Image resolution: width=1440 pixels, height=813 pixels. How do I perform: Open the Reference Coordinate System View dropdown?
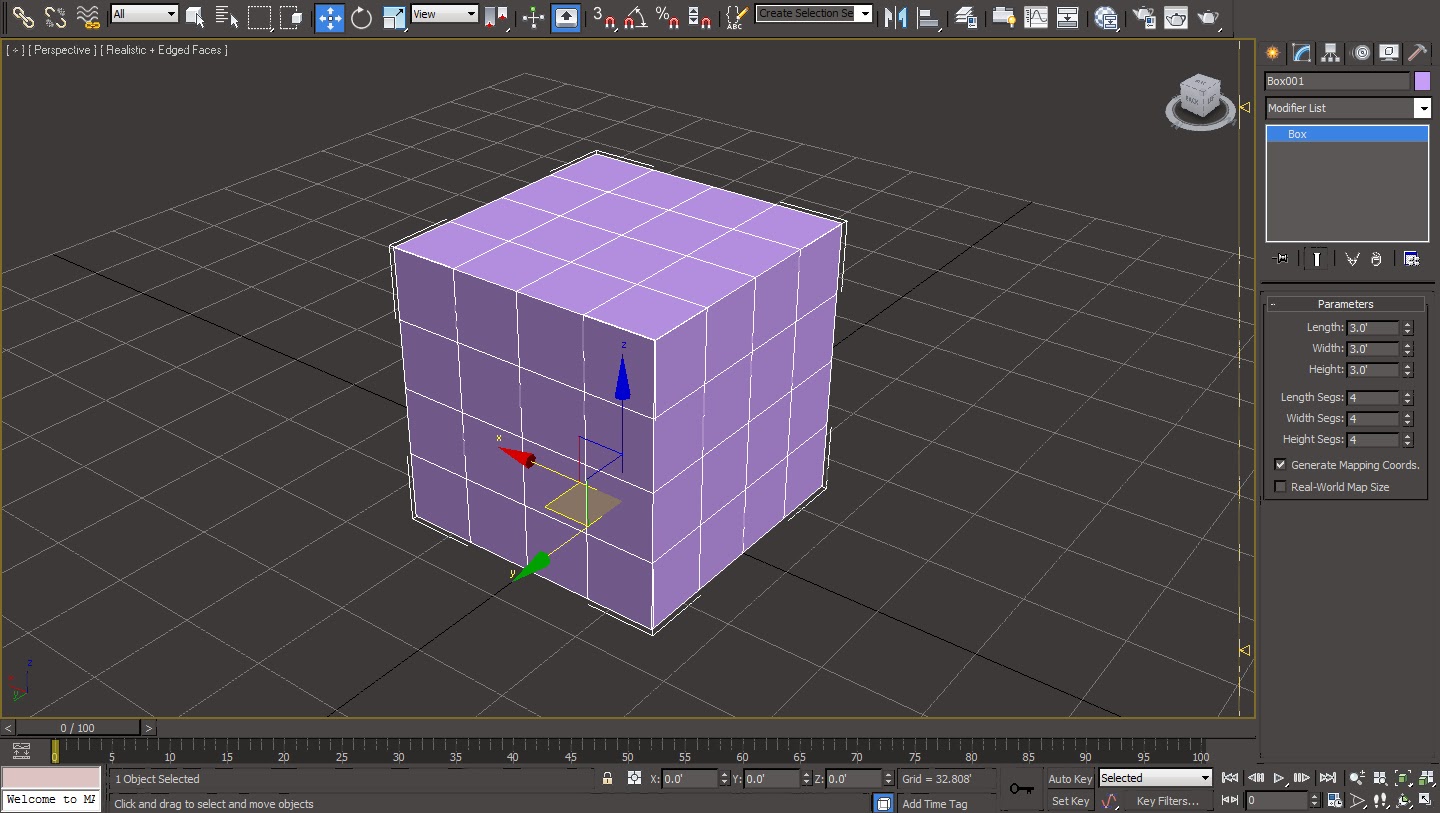[444, 13]
